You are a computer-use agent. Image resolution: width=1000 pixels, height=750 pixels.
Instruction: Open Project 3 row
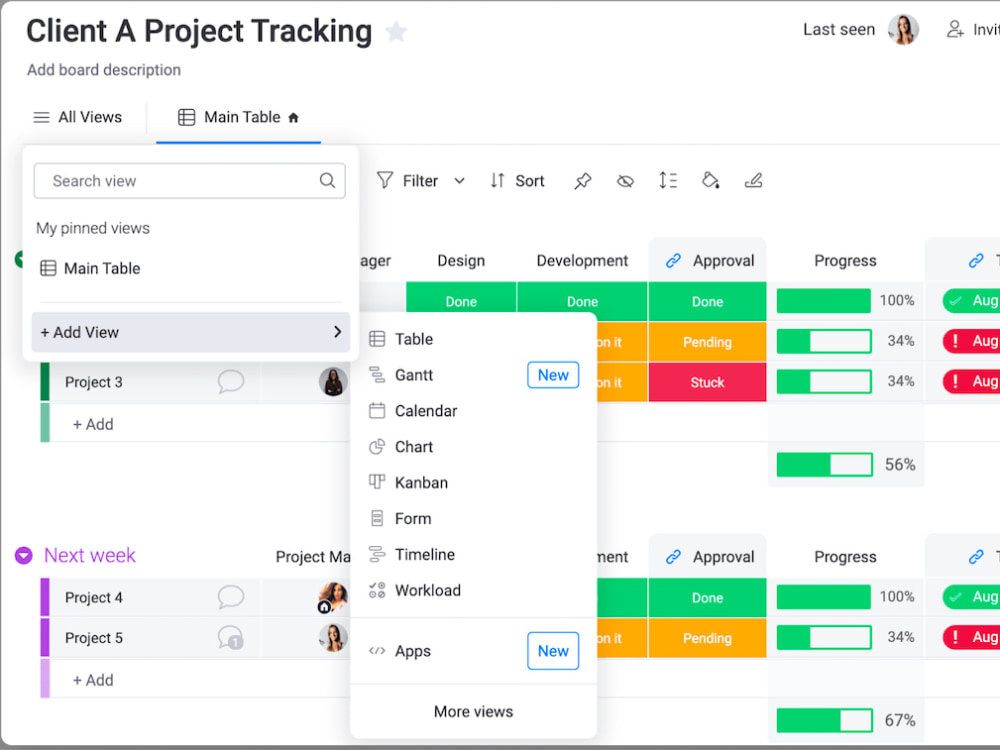click(94, 382)
